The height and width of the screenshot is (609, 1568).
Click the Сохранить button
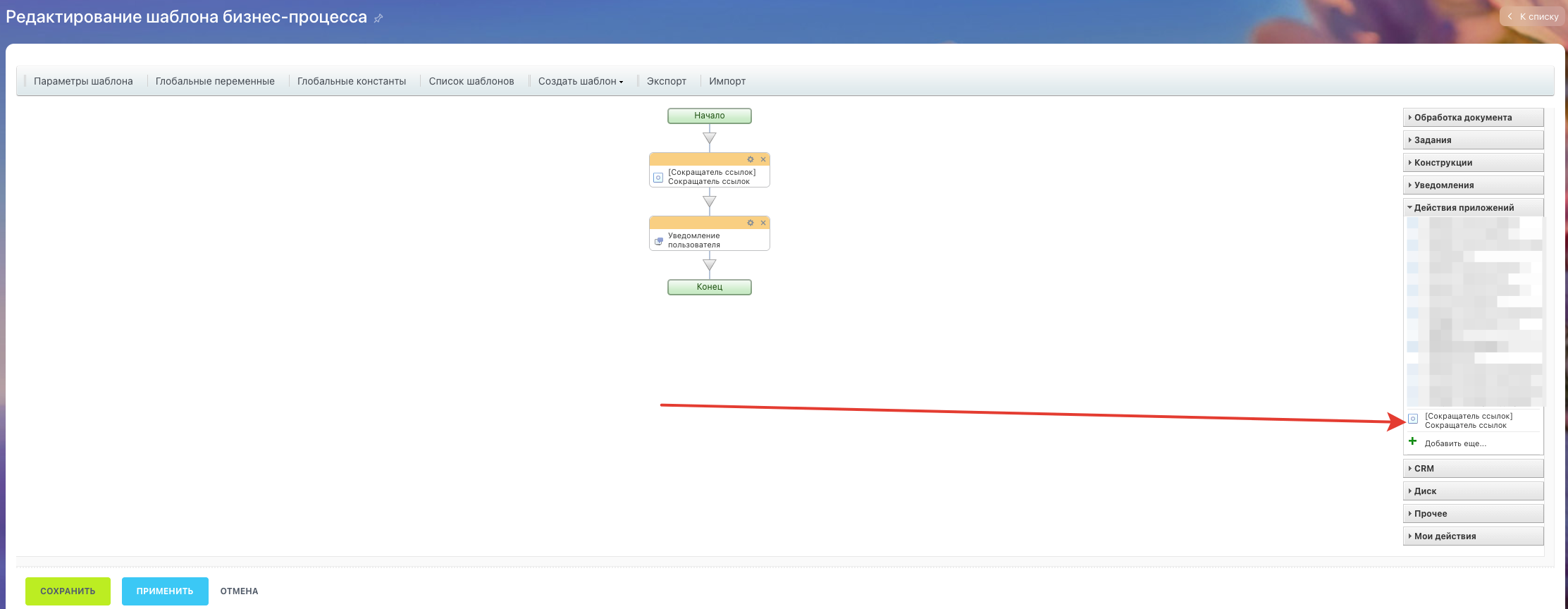click(x=68, y=591)
